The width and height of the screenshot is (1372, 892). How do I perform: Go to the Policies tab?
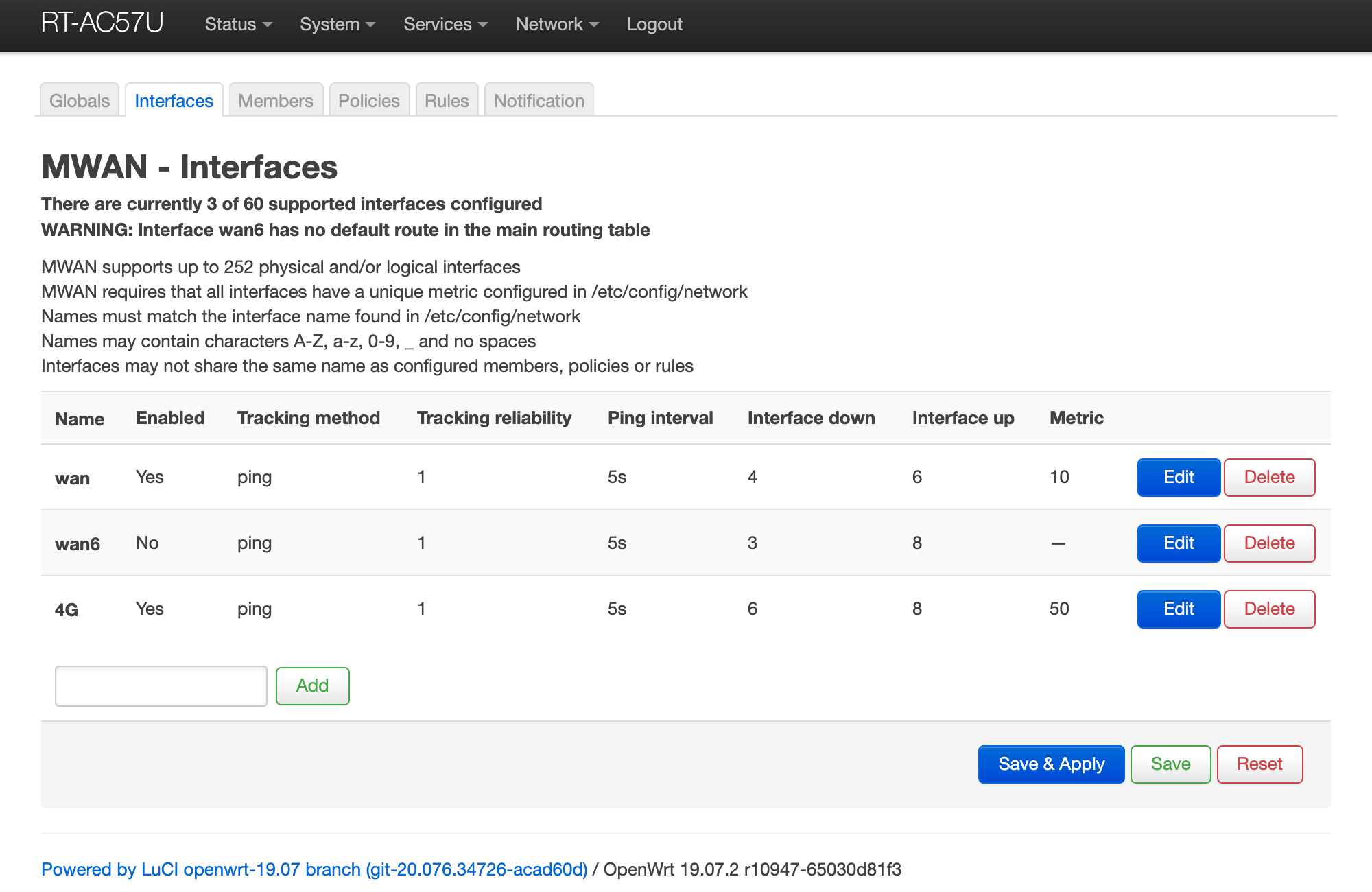click(369, 100)
